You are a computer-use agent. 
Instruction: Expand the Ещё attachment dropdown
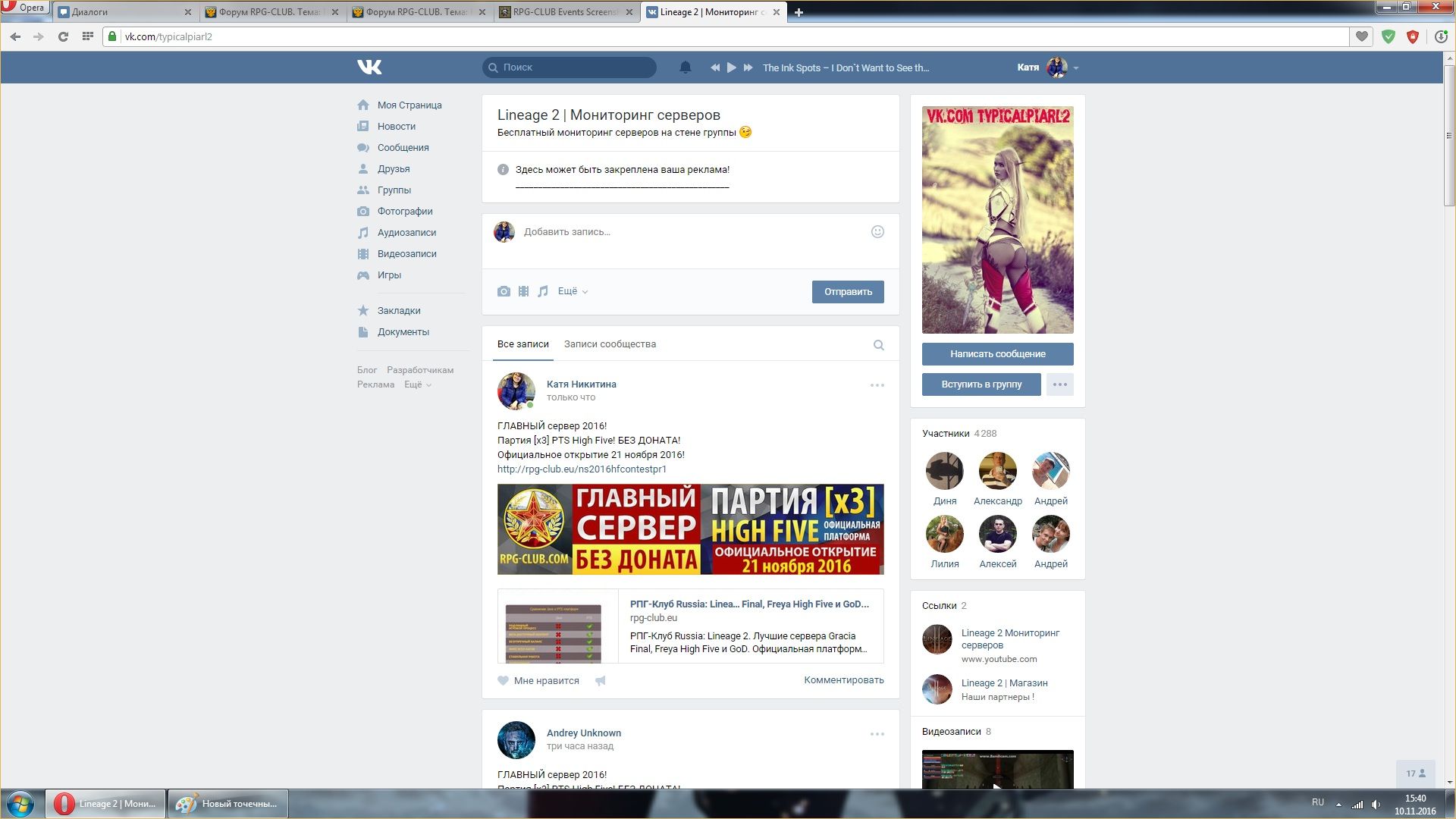(x=573, y=291)
